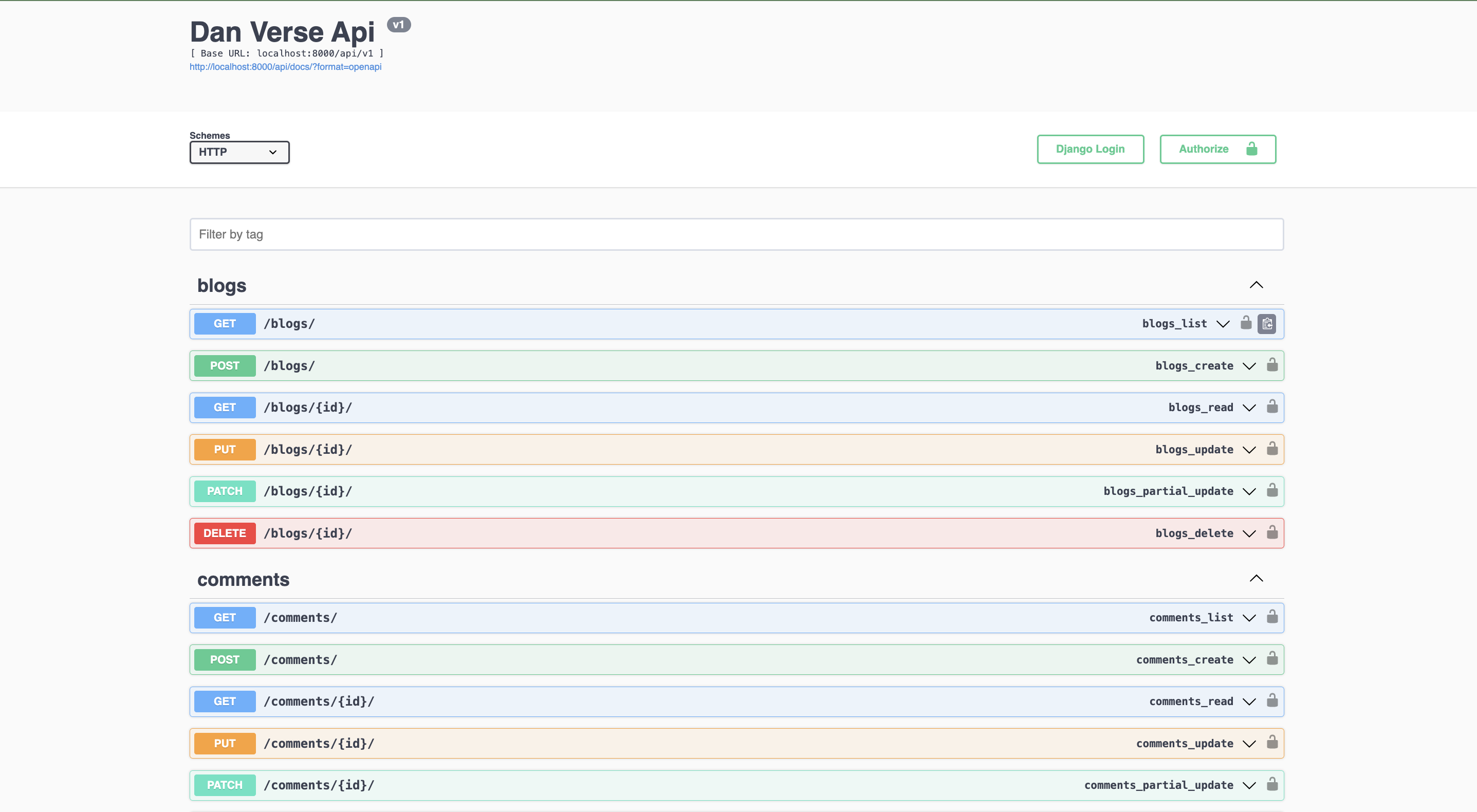
Task: Click the lock icon on blogs_read endpoint
Action: click(x=1272, y=407)
